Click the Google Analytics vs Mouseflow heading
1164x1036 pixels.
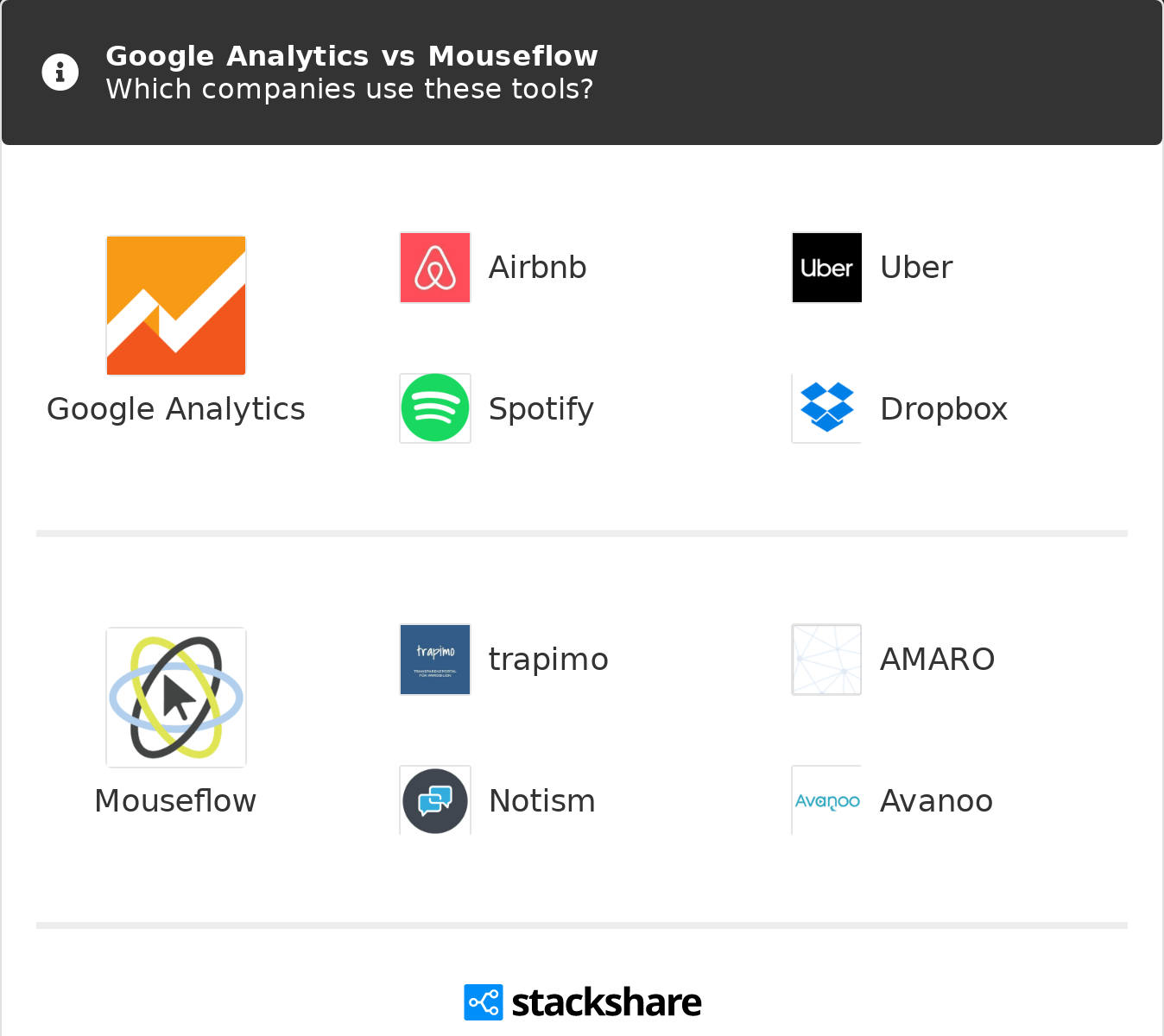point(351,56)
